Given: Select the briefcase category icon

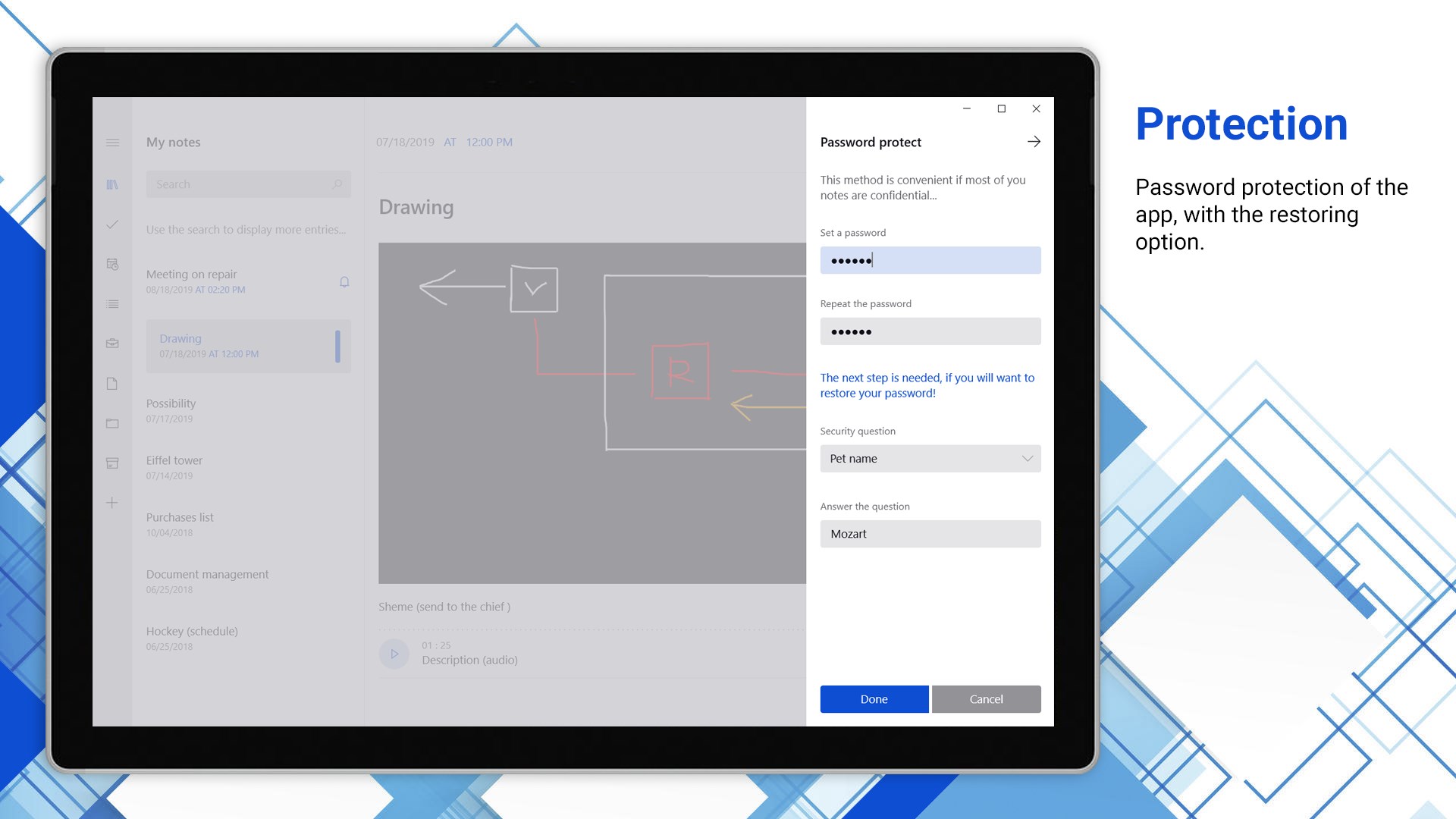Looking at the screenshot, I should [x=112, y=344].
